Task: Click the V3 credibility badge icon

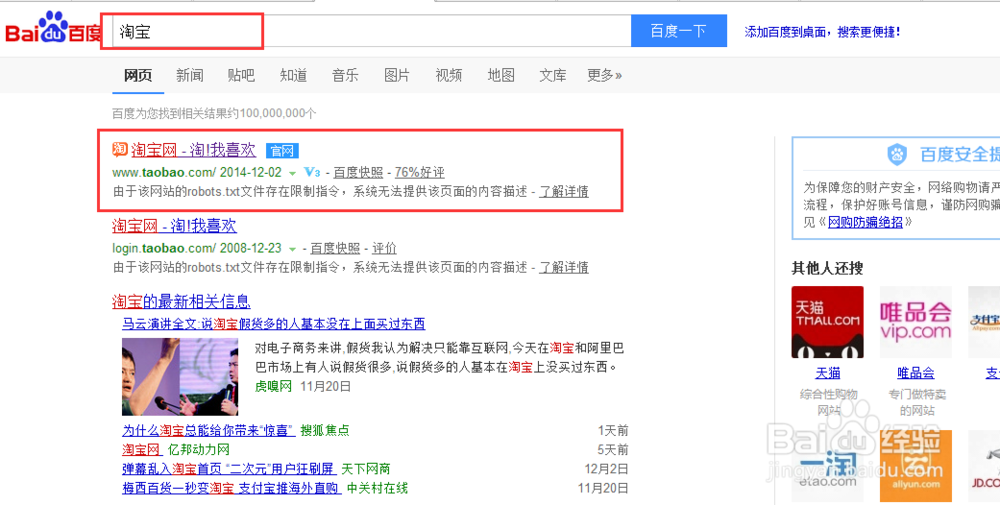Action: 312,172
